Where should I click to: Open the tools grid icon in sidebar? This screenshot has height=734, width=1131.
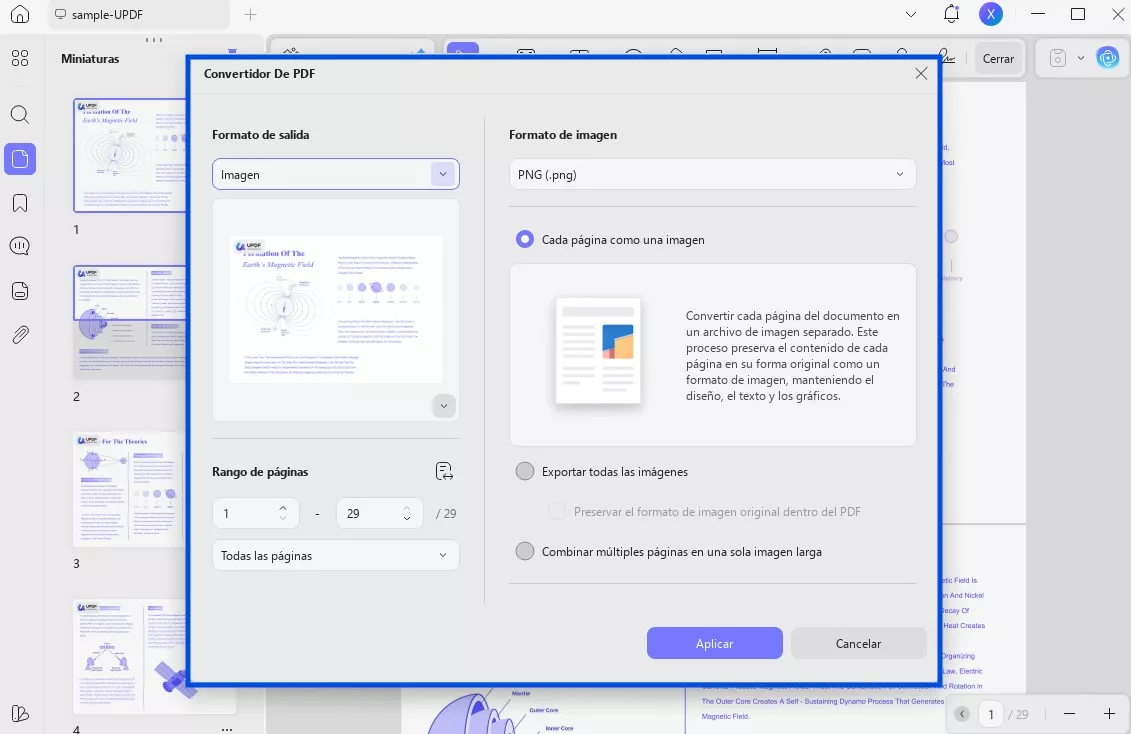[20, 58]
